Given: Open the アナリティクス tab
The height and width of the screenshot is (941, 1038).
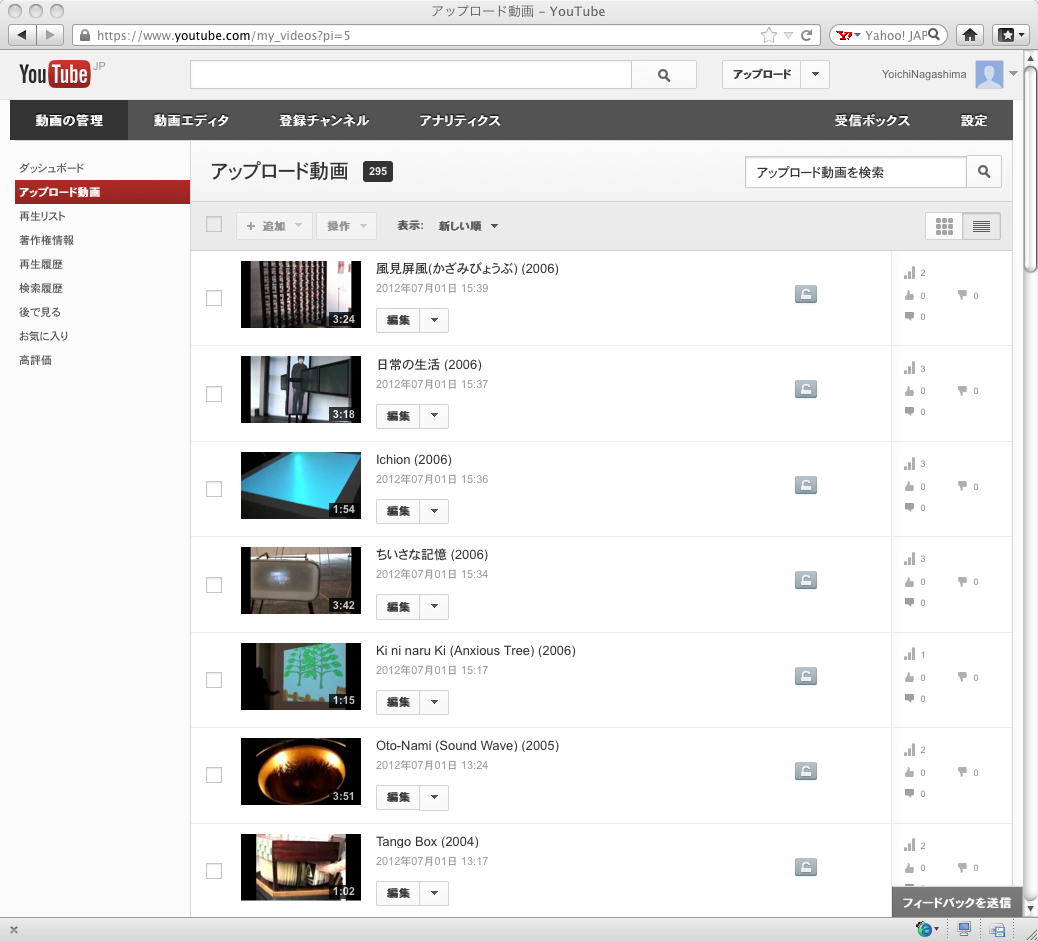Looking at the screenshot, I should (x=460, y=121).
